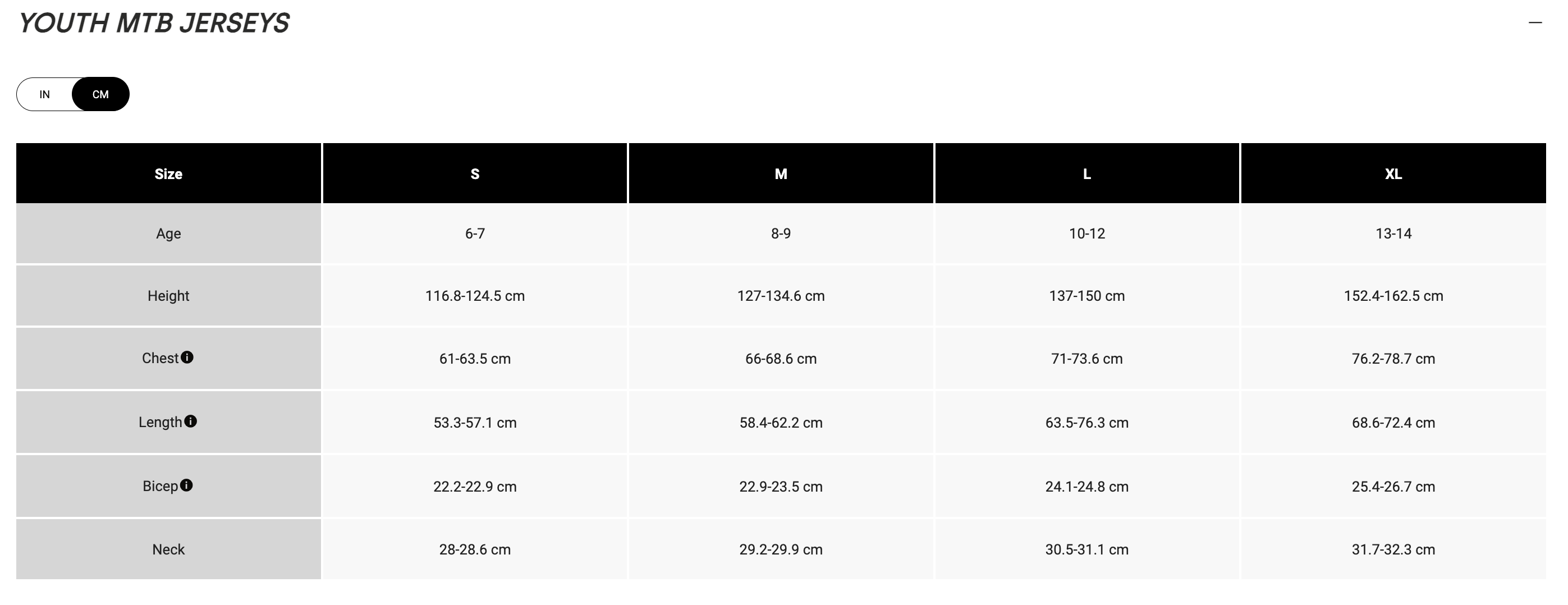Click the Bicep info icon

(x=186, y=485)
